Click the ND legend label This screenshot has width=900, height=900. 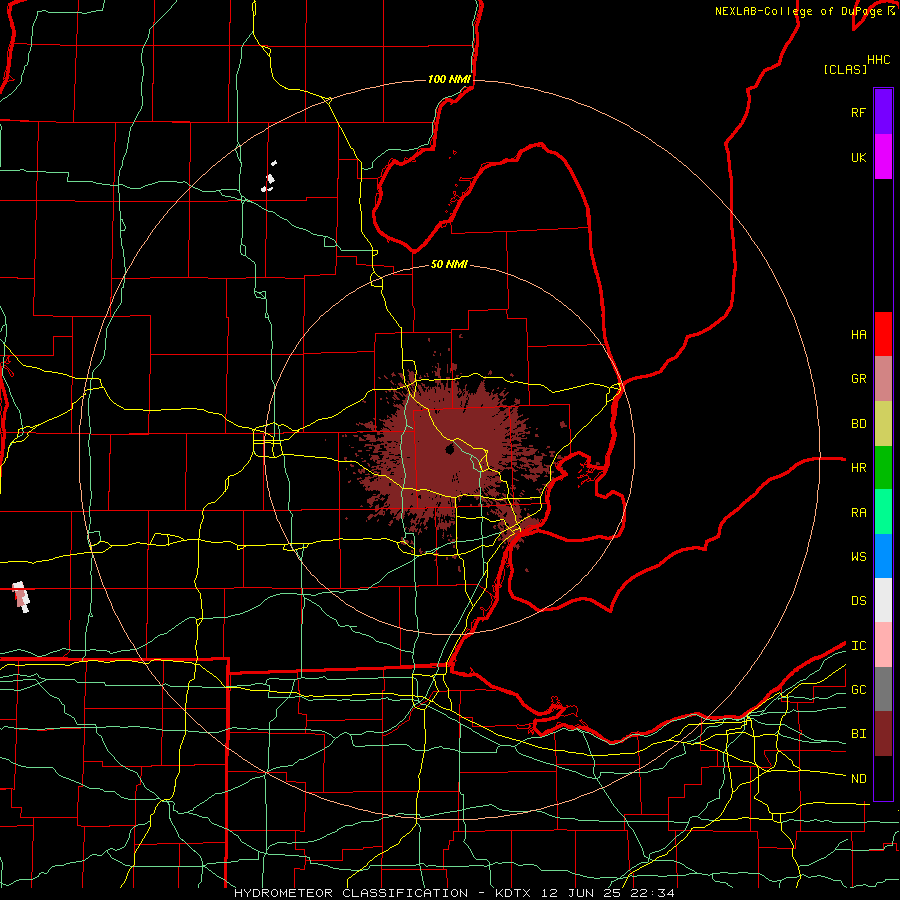[858, 778]
